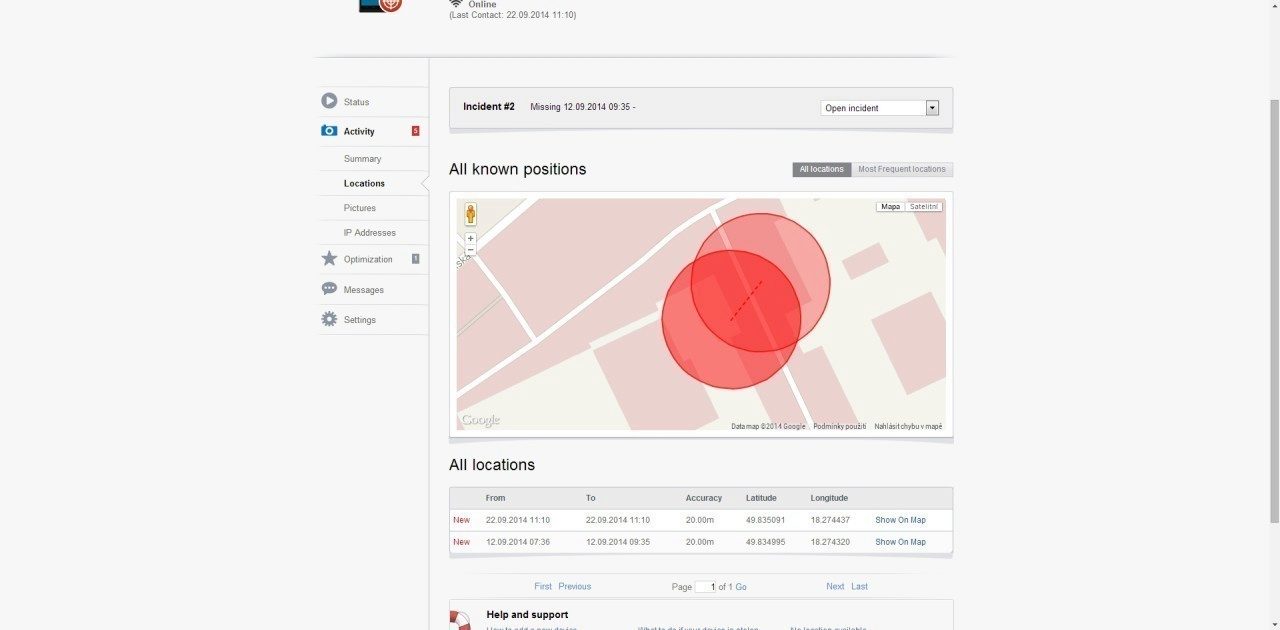Switch to All locations tab
The width and height of the screenshot is (1280, 630).
(822, 169)
